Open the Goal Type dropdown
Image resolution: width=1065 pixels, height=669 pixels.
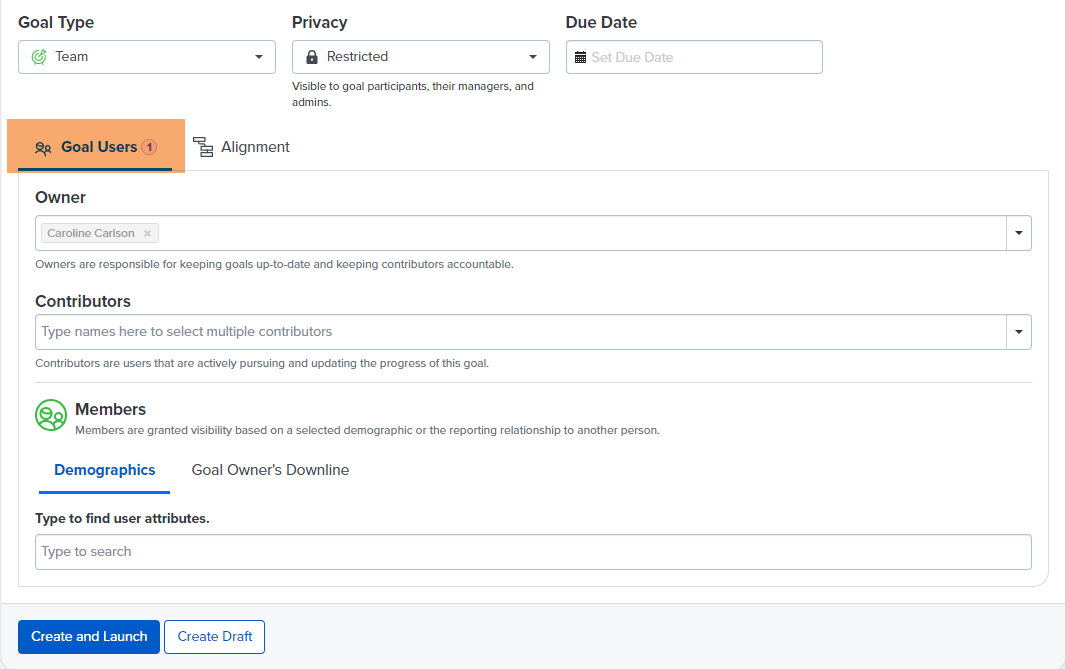(x=147, y=57)
